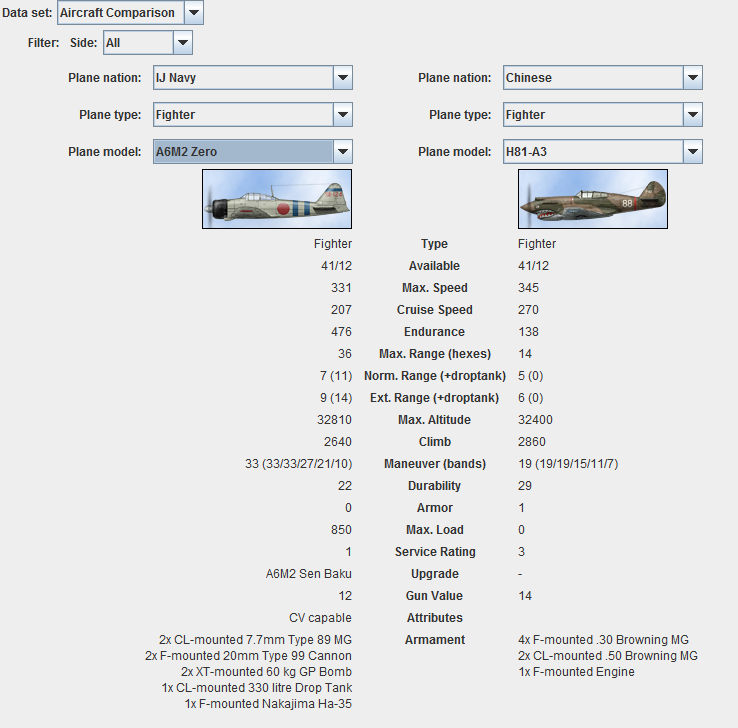Screen dimensions: 738x728
Task: Click '2x CL-mounted 7.7mm Type 89 MG'
Action: point(256,640)
